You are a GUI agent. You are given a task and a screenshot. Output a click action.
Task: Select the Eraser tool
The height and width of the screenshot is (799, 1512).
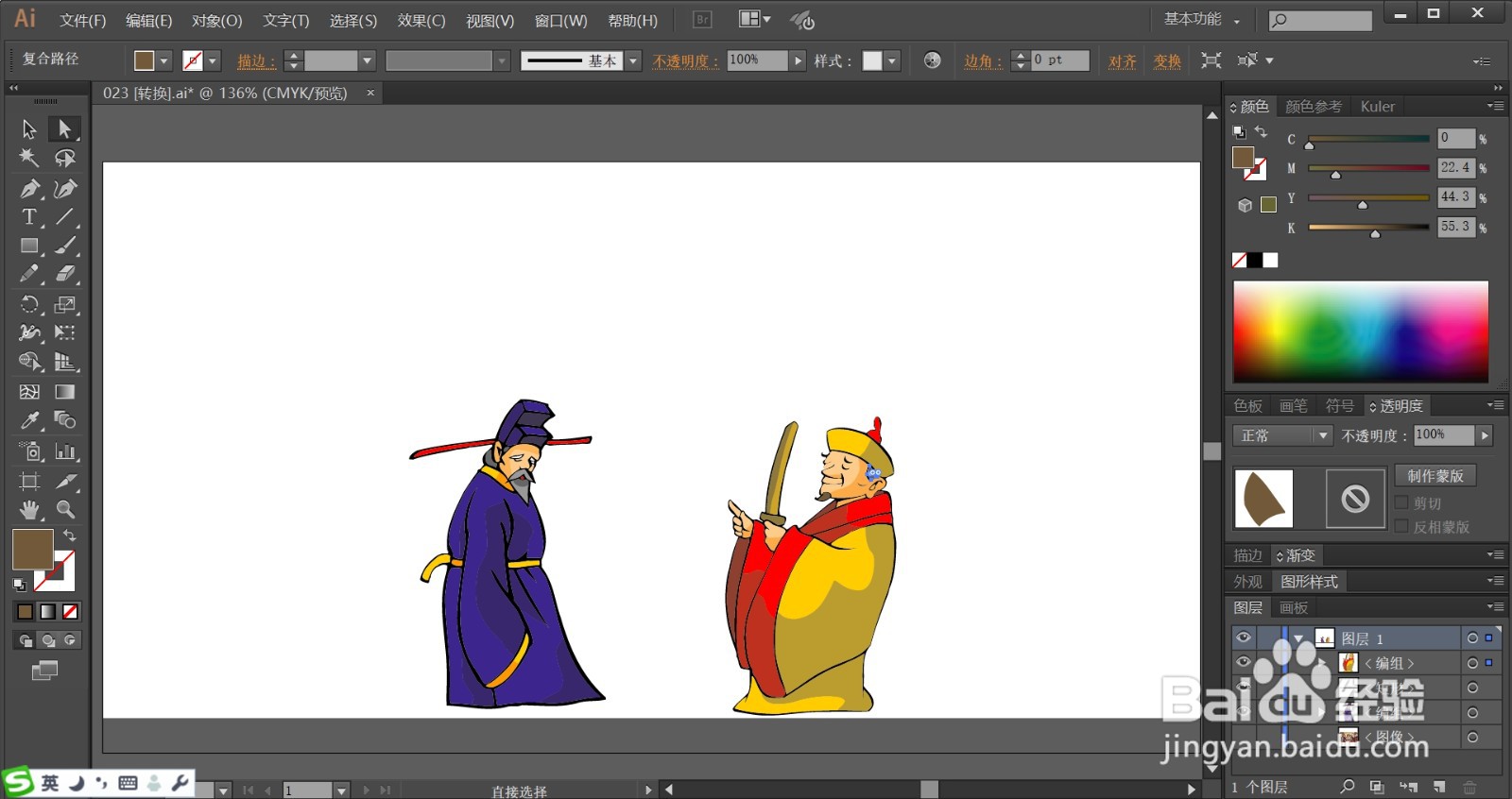tap(64, 274)
